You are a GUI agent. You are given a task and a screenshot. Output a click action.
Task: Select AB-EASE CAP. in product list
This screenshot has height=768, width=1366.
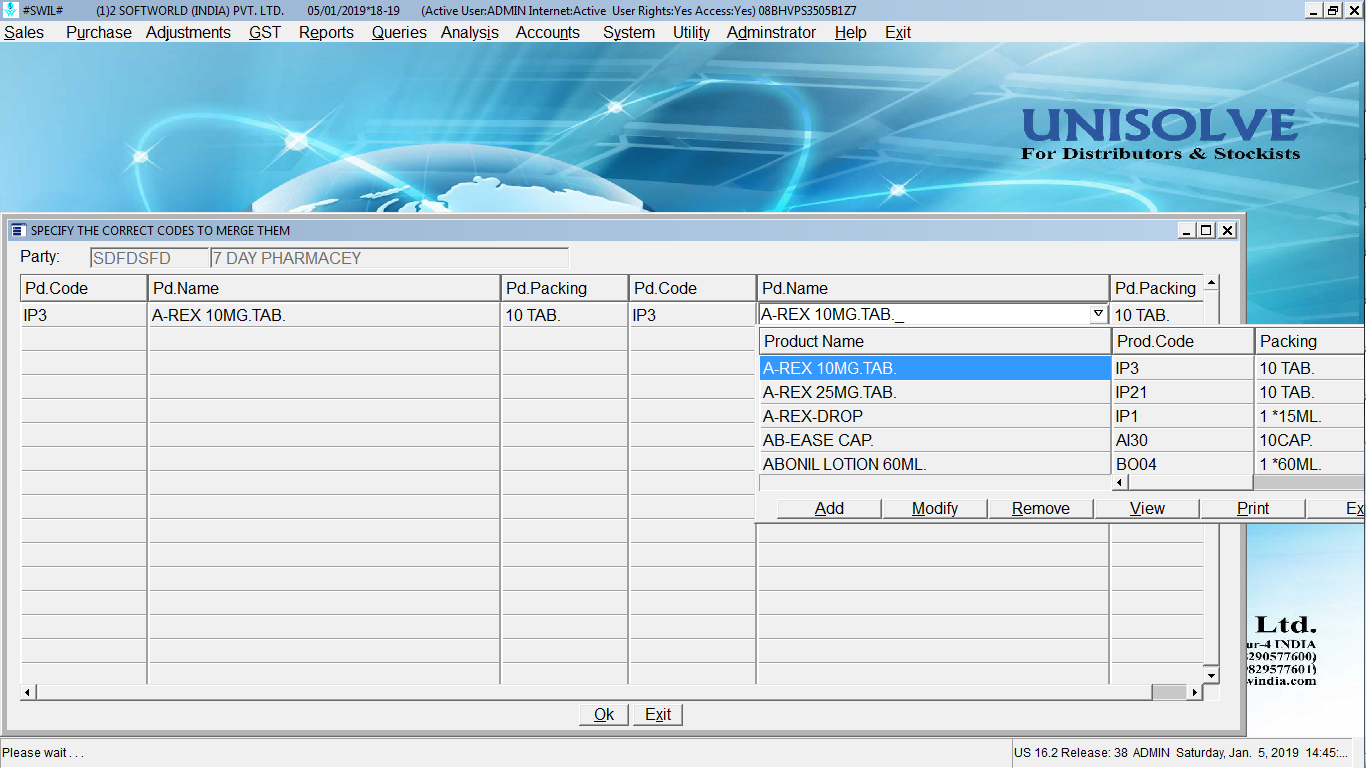[935, 440]
